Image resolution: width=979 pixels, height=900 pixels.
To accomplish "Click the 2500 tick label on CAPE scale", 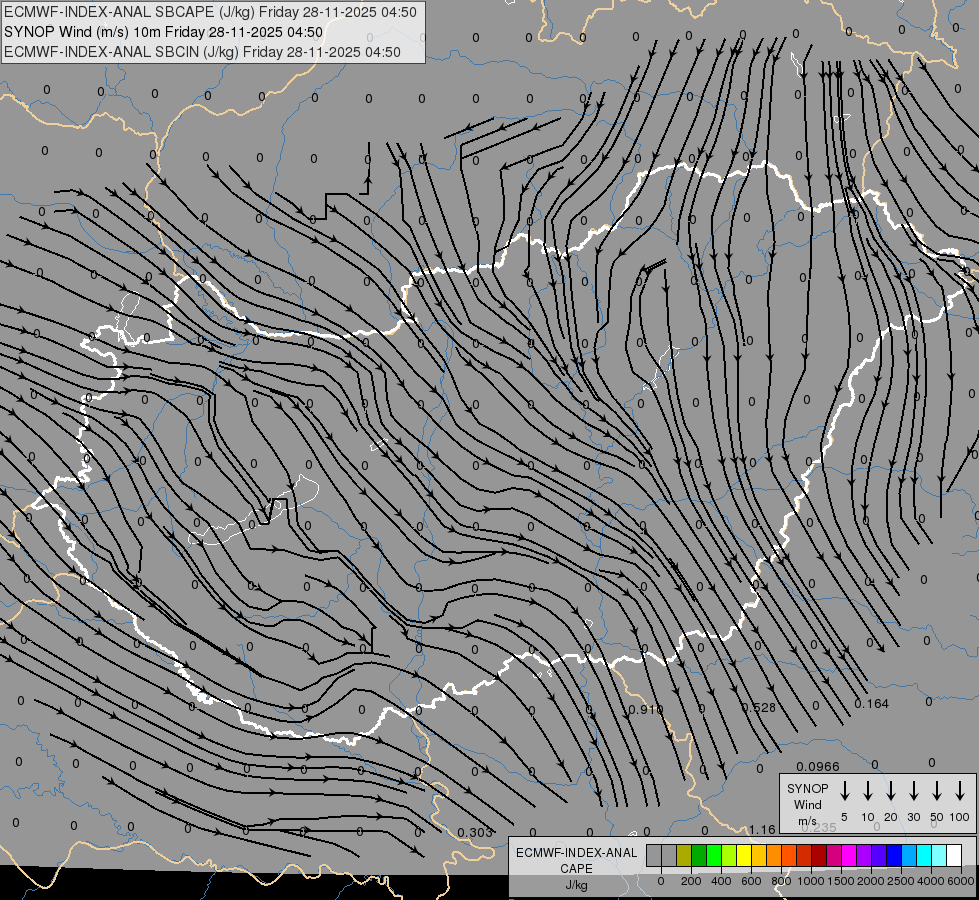I will click(901, 881).
